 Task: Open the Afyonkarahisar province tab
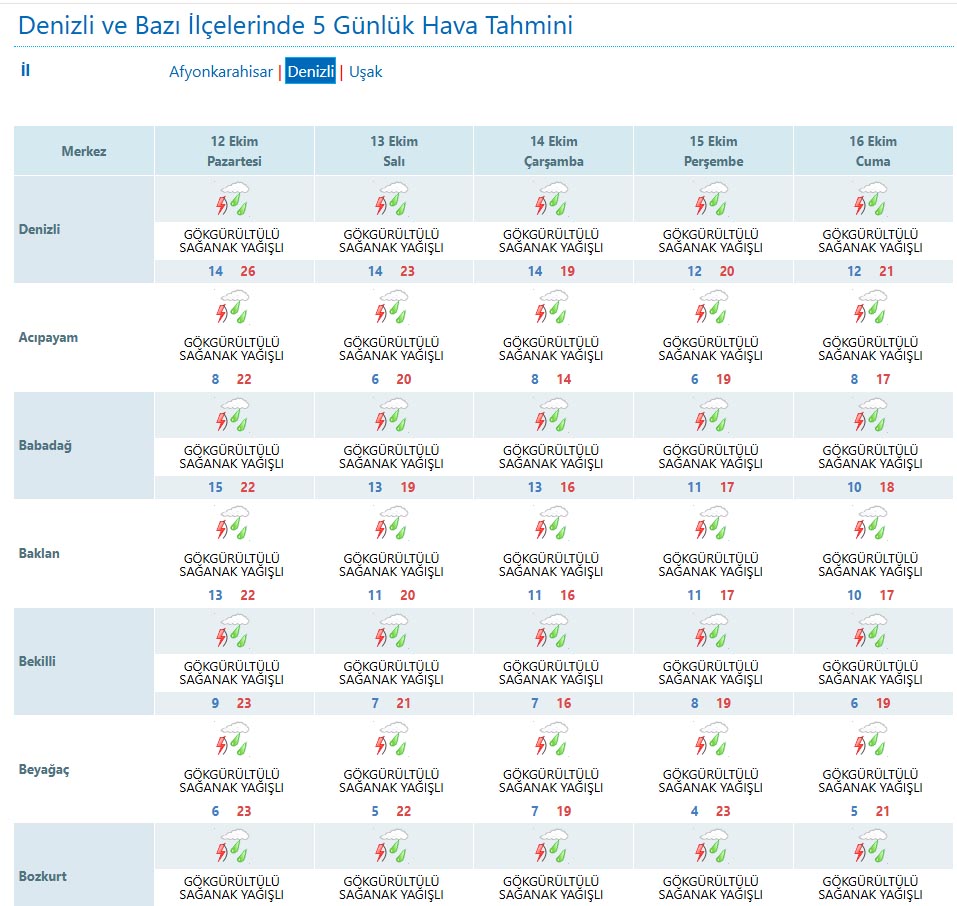tap(221, 72)
